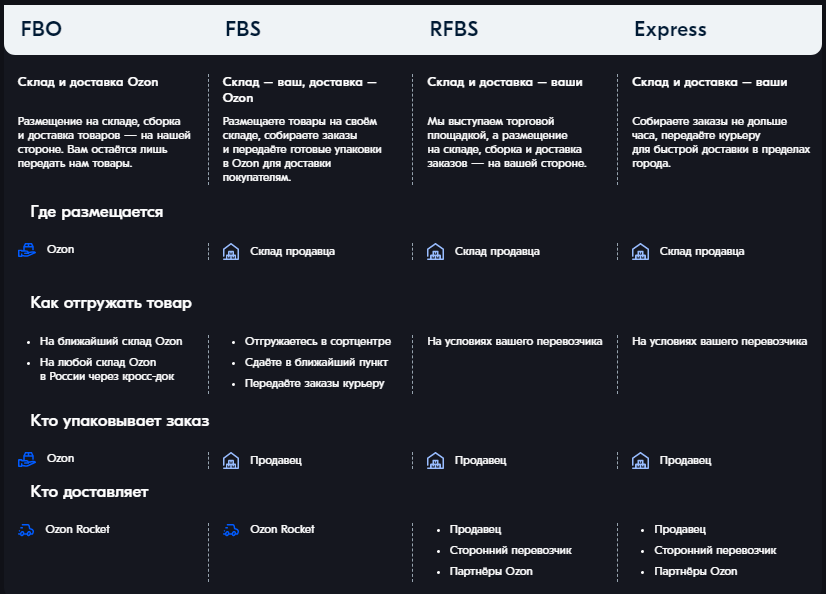
Task: Click the FBO Ozon Rocket delivery icon
Action: 26,530
